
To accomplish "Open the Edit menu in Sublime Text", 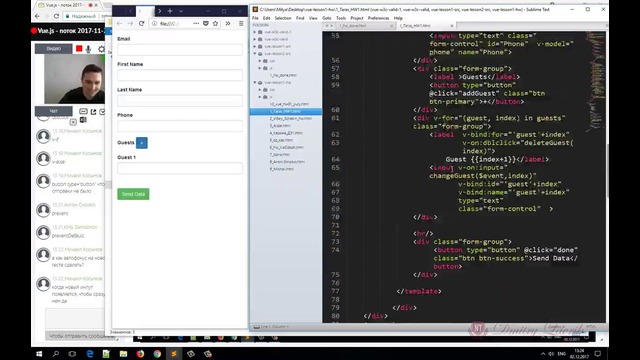I will coord(267,18).
